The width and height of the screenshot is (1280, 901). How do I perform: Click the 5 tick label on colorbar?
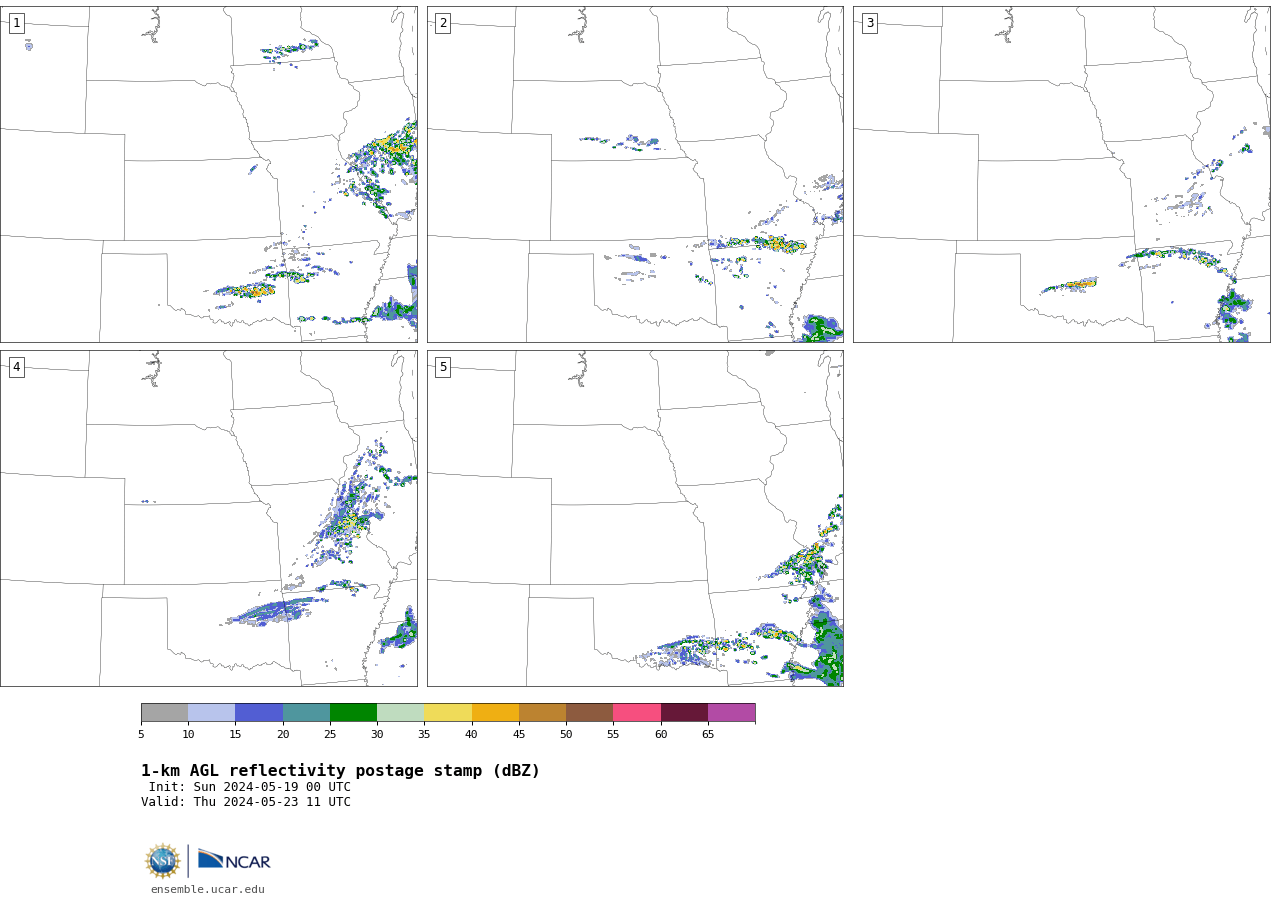[141, 734]
